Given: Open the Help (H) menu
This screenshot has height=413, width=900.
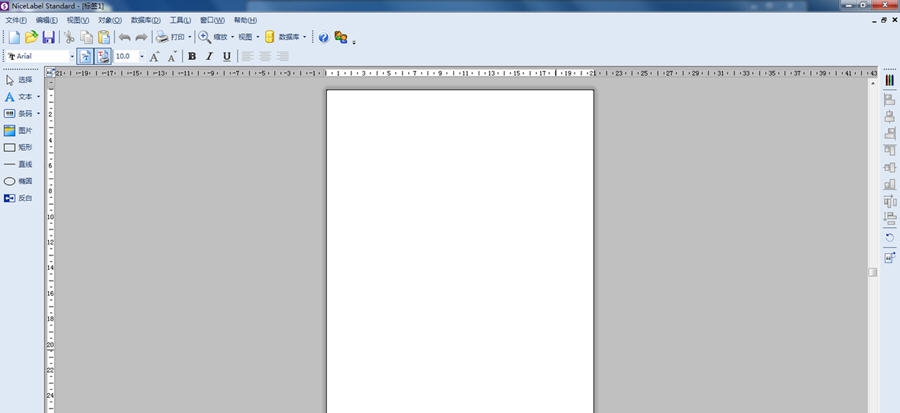Looking at the screenshot, I should click(245, 20).
